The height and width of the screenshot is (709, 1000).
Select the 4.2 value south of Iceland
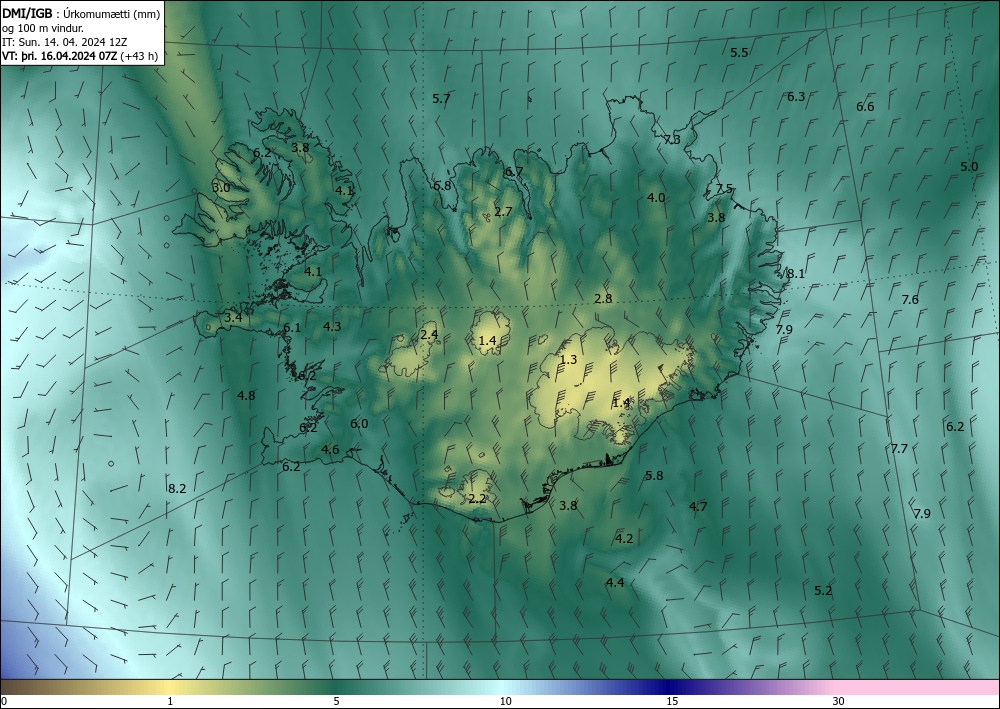[624, 539]
